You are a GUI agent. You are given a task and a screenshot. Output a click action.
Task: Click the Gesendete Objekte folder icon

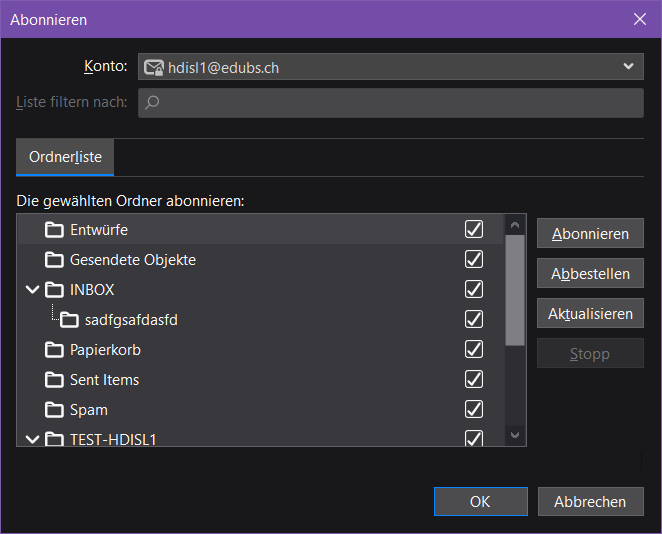54,260
